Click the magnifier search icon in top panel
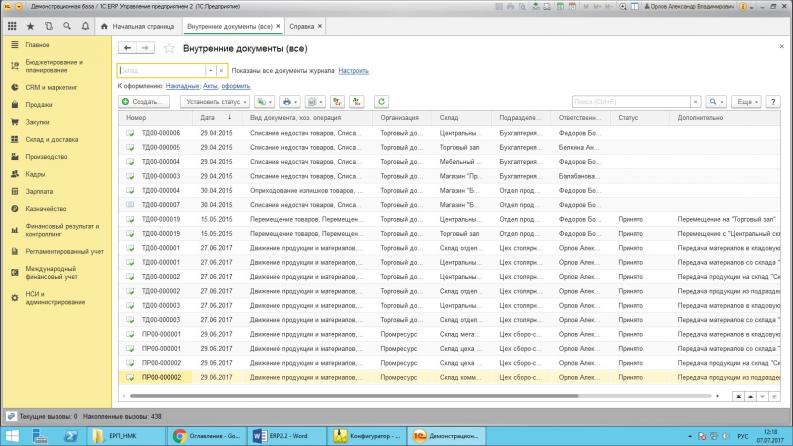The width and height of the screenshot is (793, 446). [x=66, y=25]
